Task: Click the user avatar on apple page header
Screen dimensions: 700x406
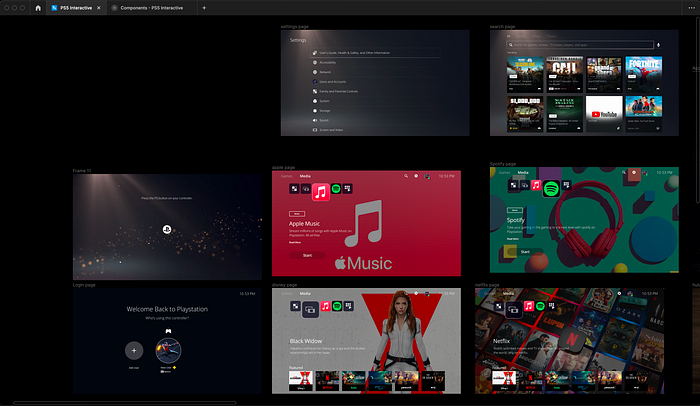Action: point(427,176)
